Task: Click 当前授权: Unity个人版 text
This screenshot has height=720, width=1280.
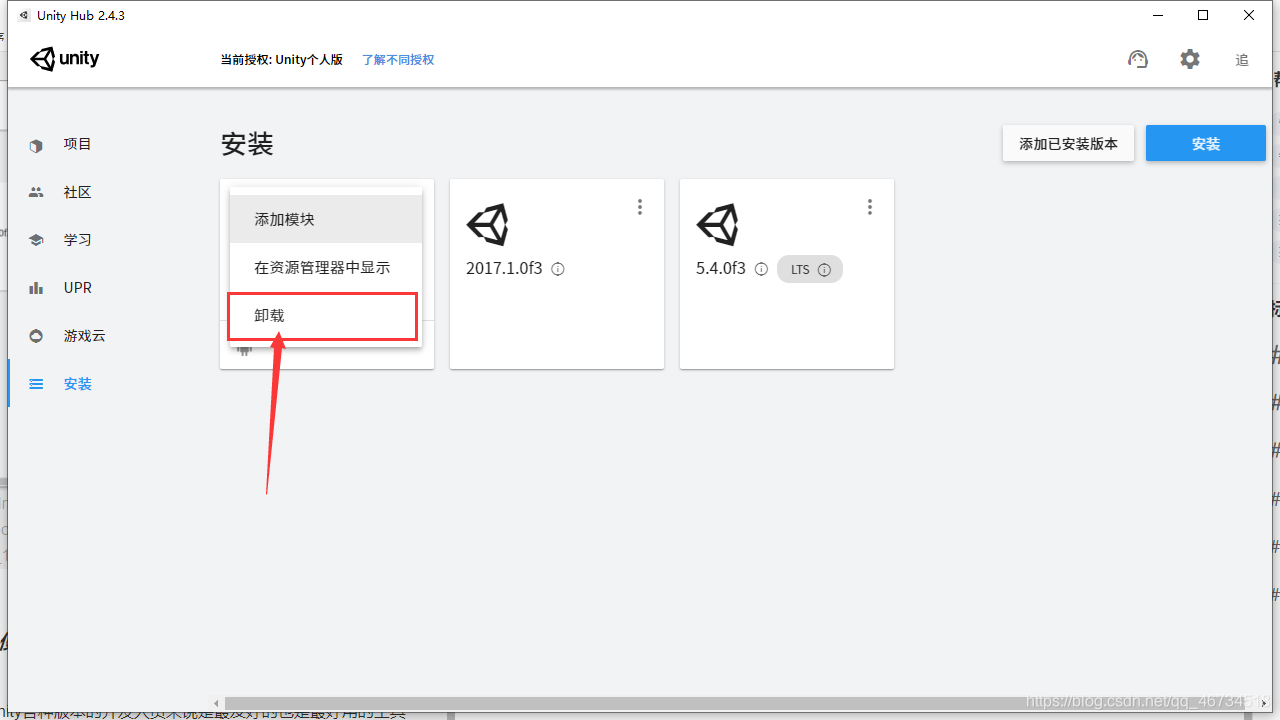Action: pos(282,60)
